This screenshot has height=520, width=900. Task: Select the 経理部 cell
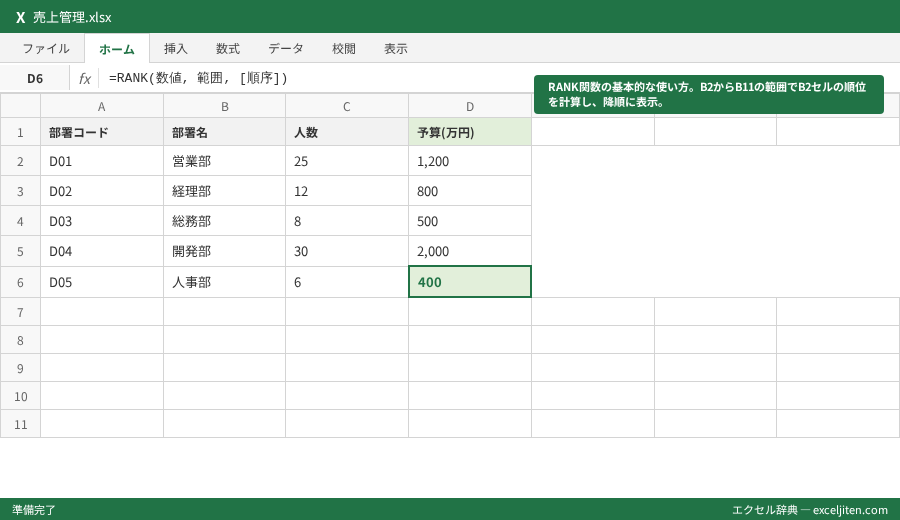pos(224,191)
